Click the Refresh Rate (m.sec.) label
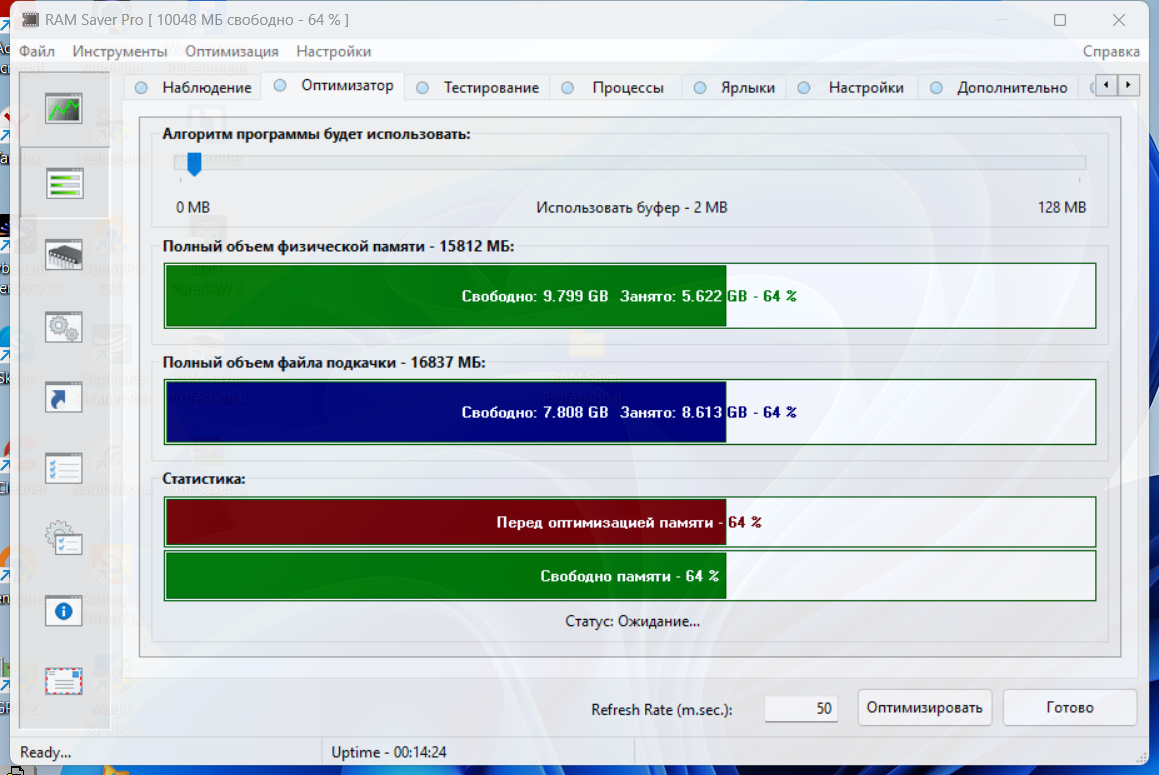This screenshot has width=1159, height=775. [662, 710]
